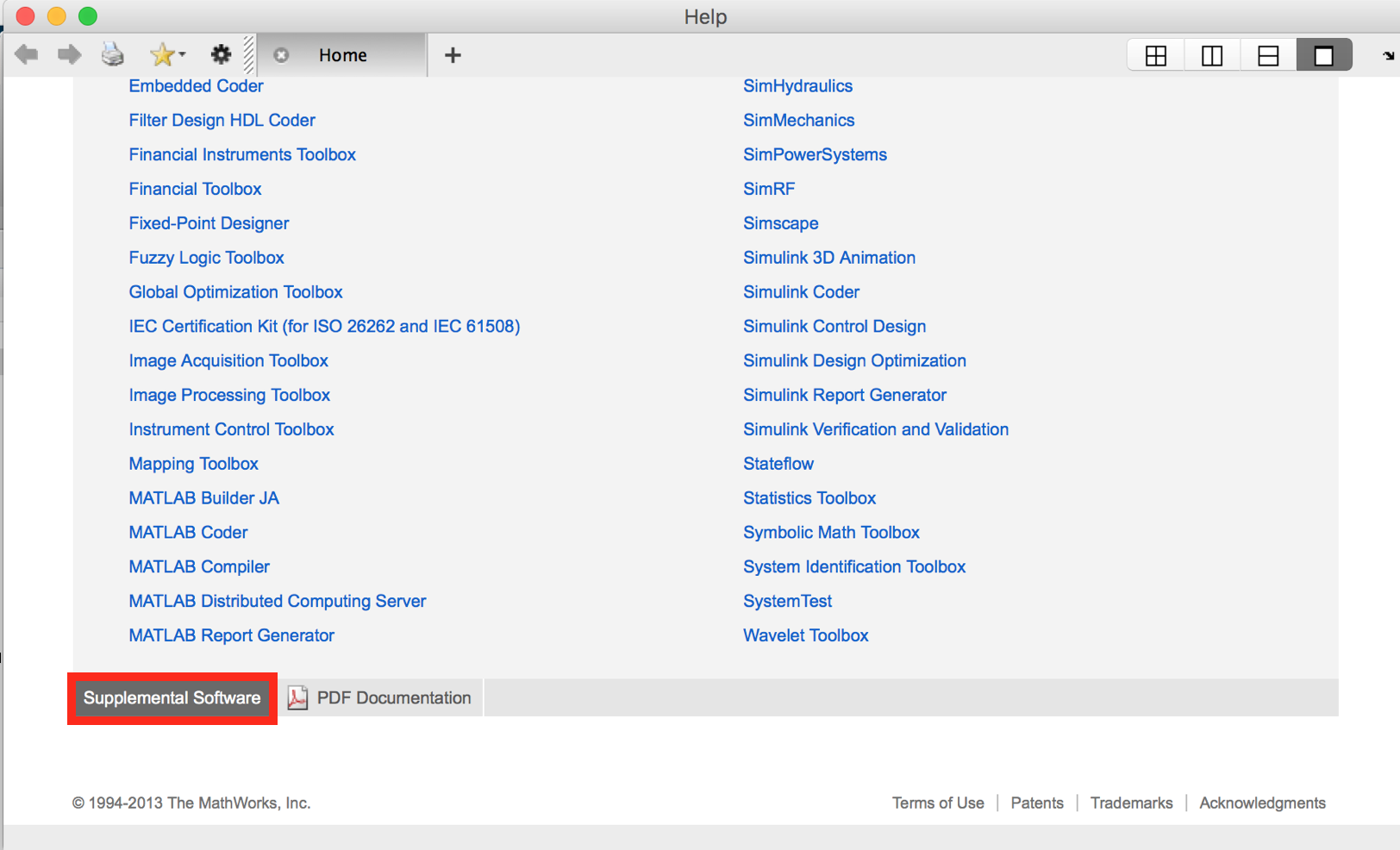Open Simulink Control Design link

click(x=834, y=327)
